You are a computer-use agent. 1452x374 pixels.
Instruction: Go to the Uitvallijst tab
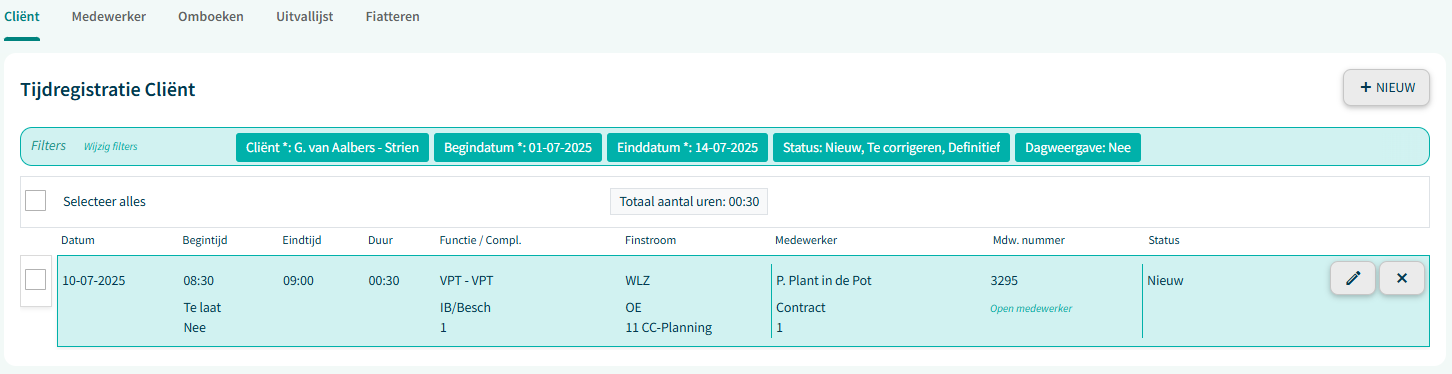(305, 16)
